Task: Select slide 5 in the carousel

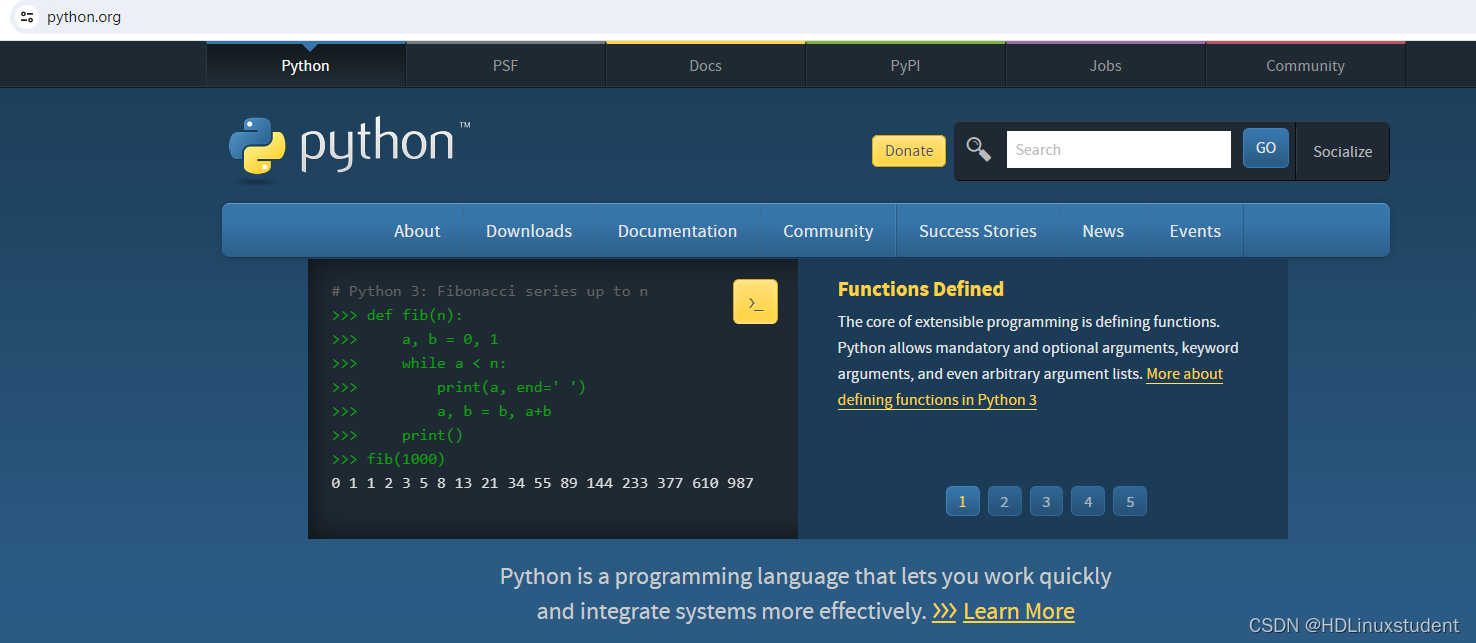Action: pos(1130,502)
